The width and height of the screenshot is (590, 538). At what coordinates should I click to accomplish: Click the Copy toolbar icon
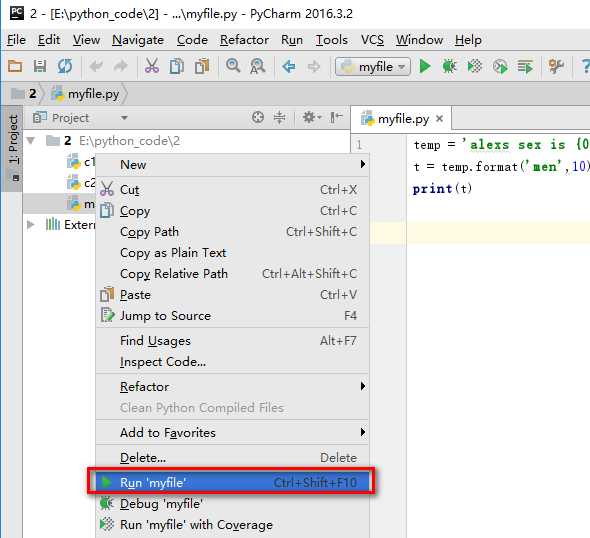click(x=176, y=67)
